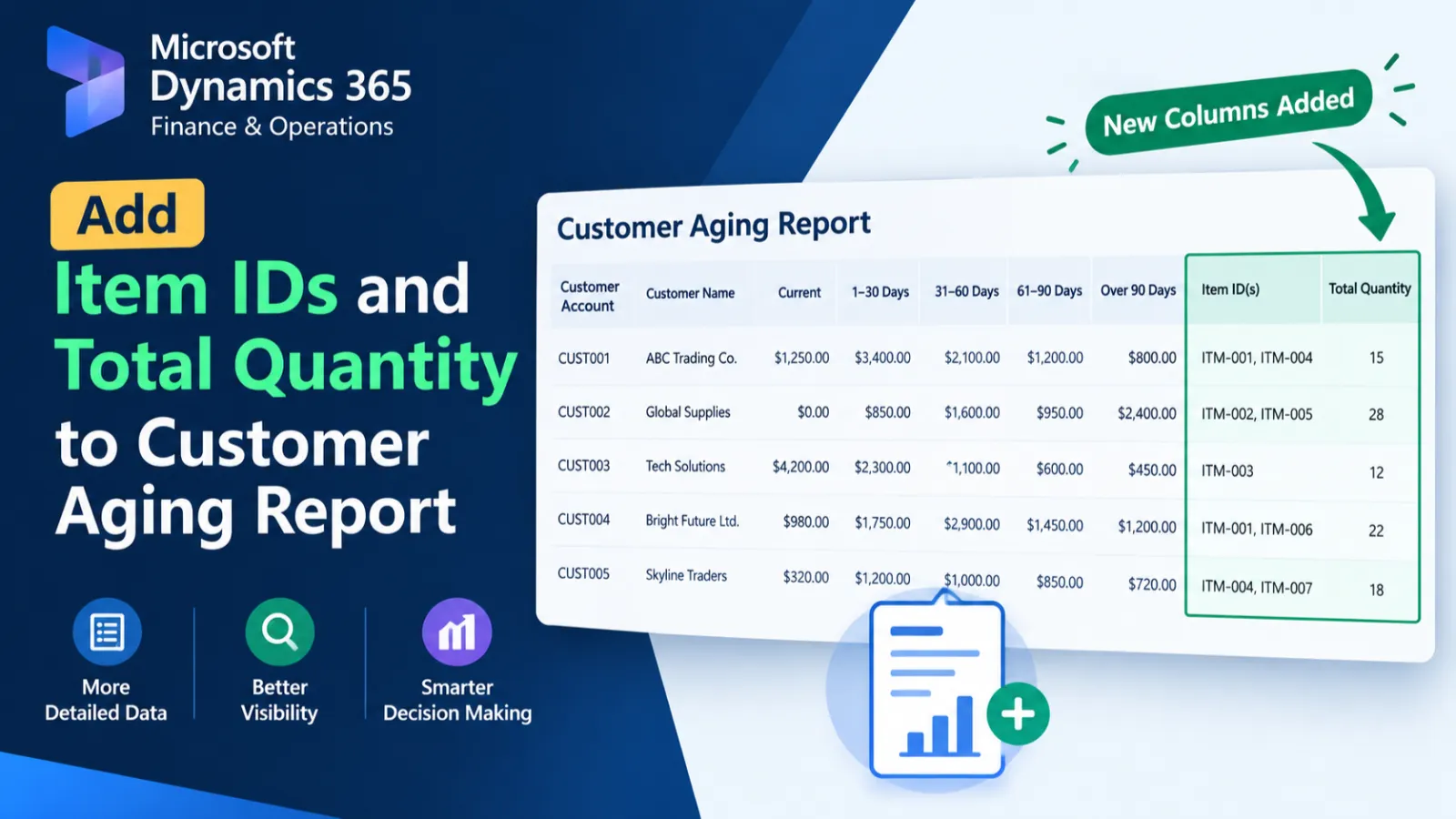Click the $2,400.00 Over 90 Days value

point(1147,413)
